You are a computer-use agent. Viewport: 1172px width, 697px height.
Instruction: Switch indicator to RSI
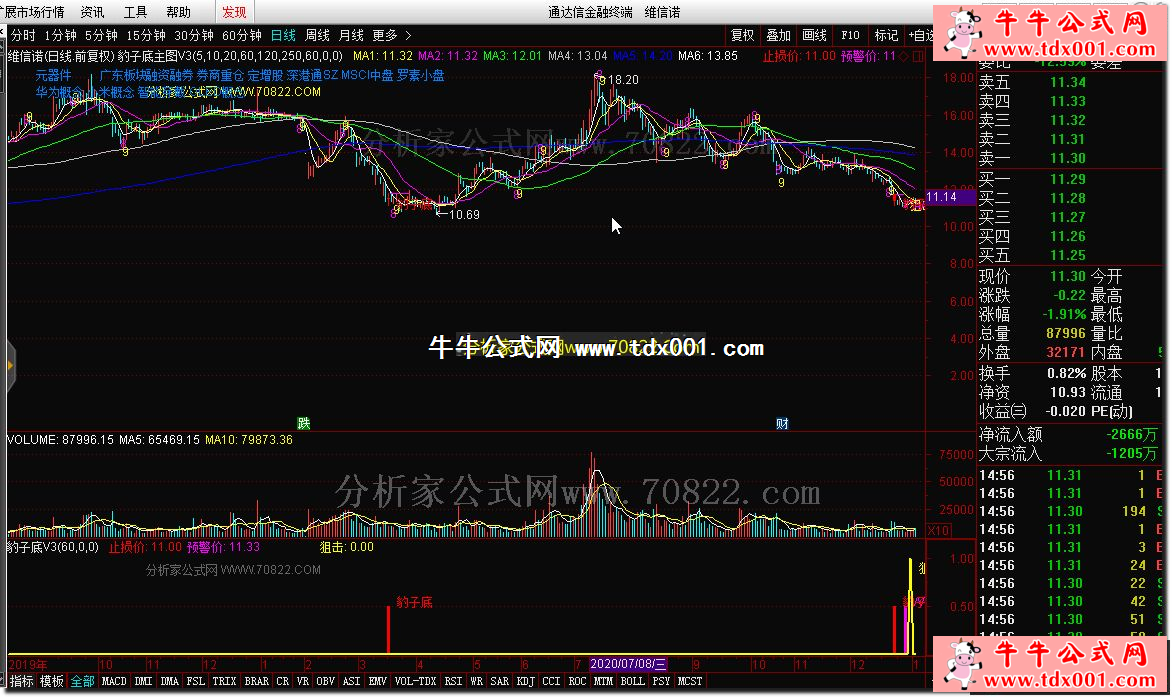453,681
